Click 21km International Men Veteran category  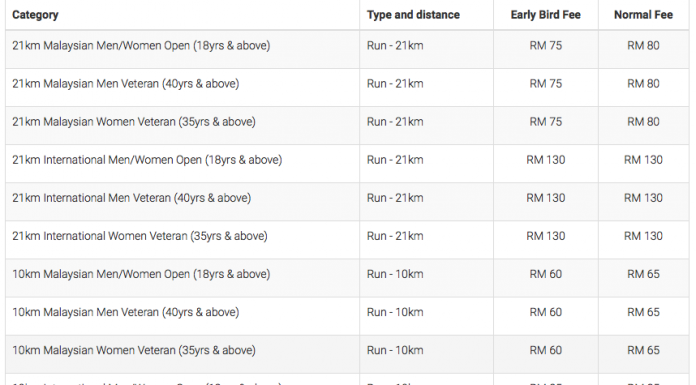click(131, 198)
